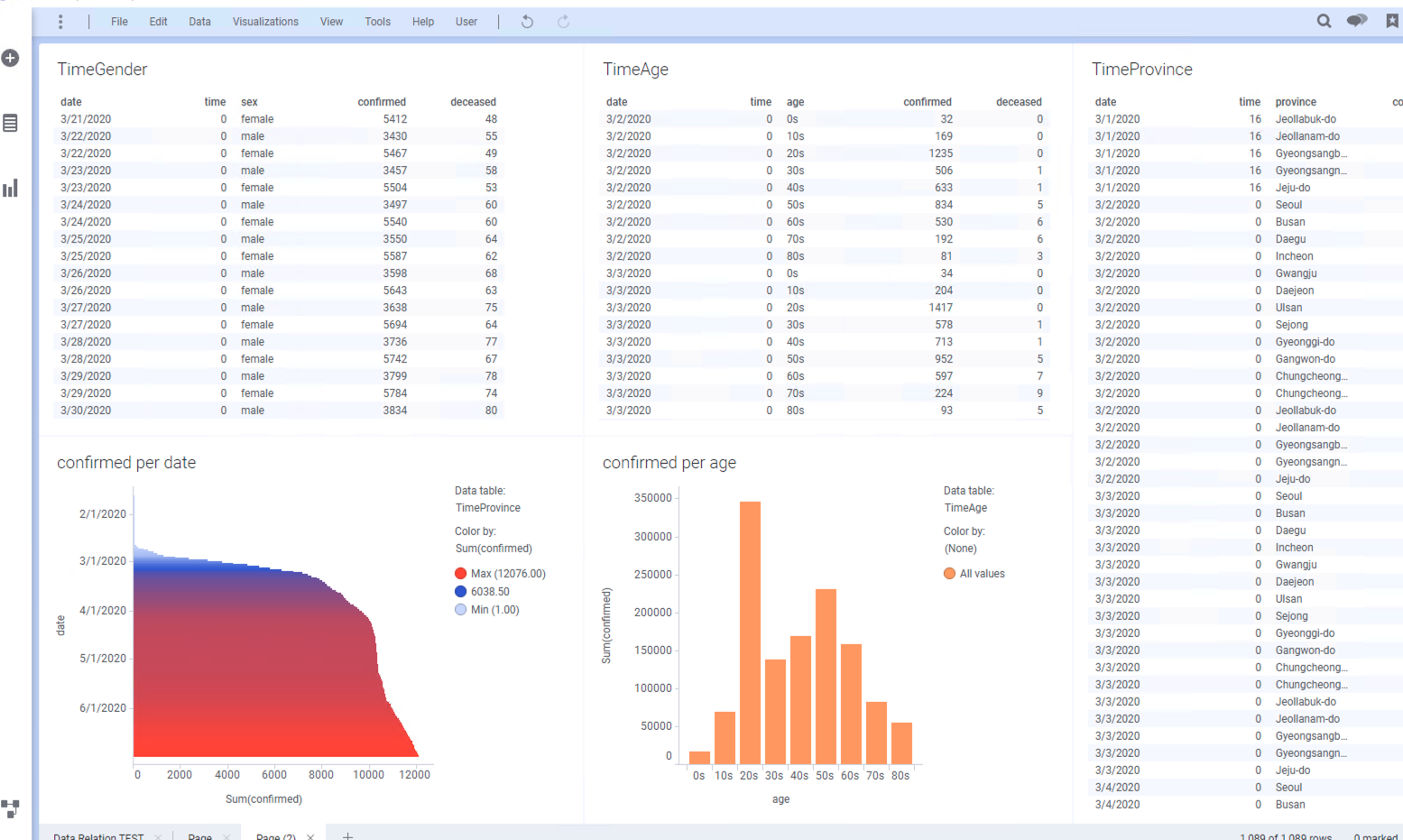
Task: Select deceased value 80 in TimeGender
Action: 491,411
